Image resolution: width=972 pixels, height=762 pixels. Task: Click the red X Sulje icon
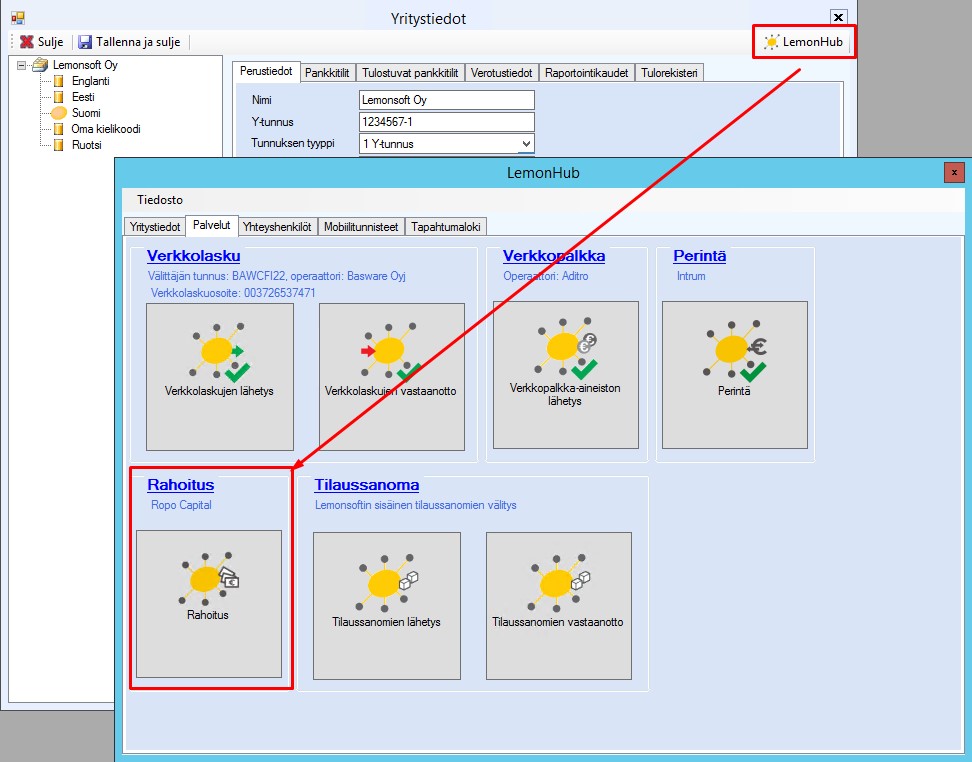[27, 42]
